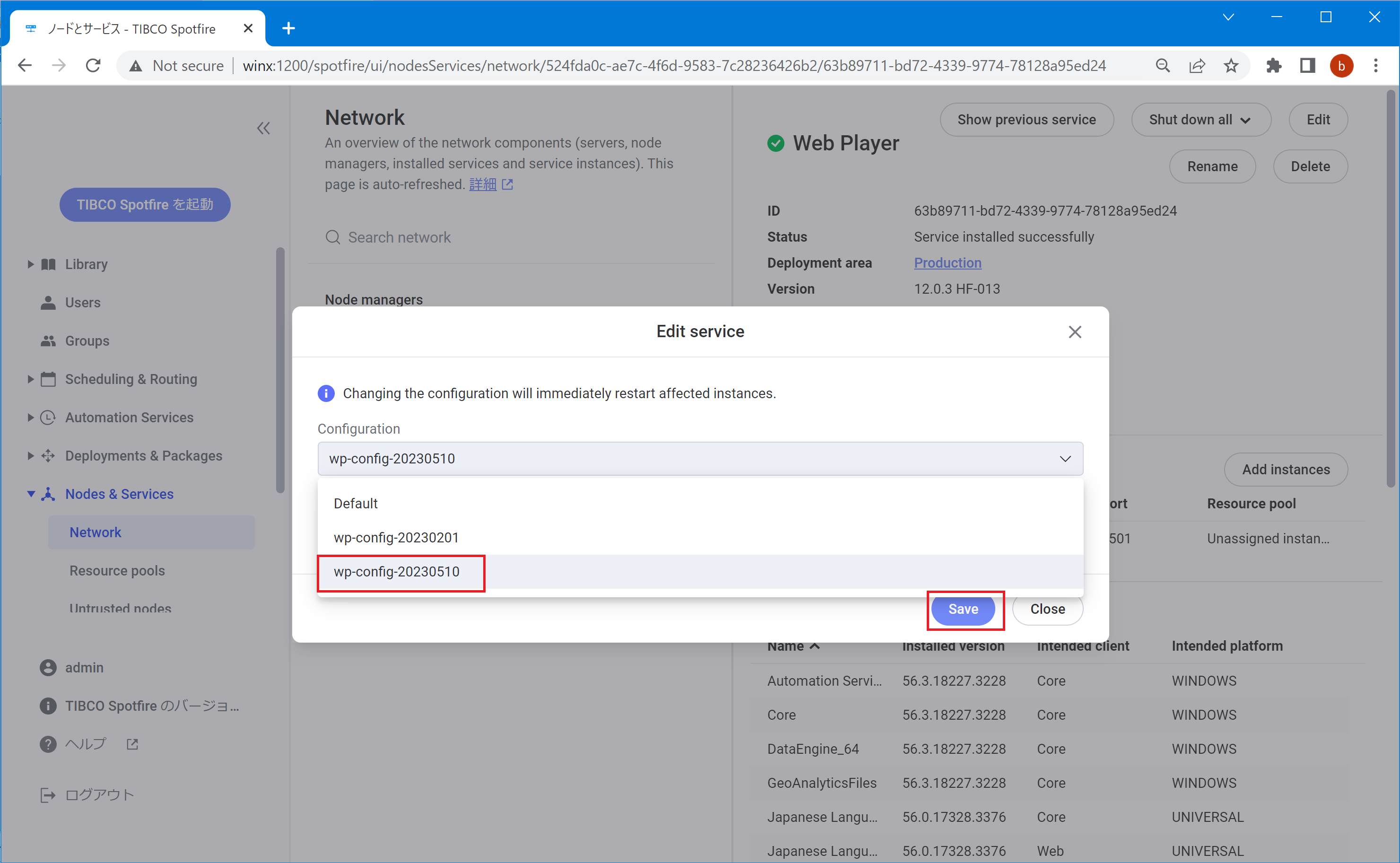This screenshot has height=863, width=1400.
Task: Click the Library book icon
Action: click(x=49, y=264)
